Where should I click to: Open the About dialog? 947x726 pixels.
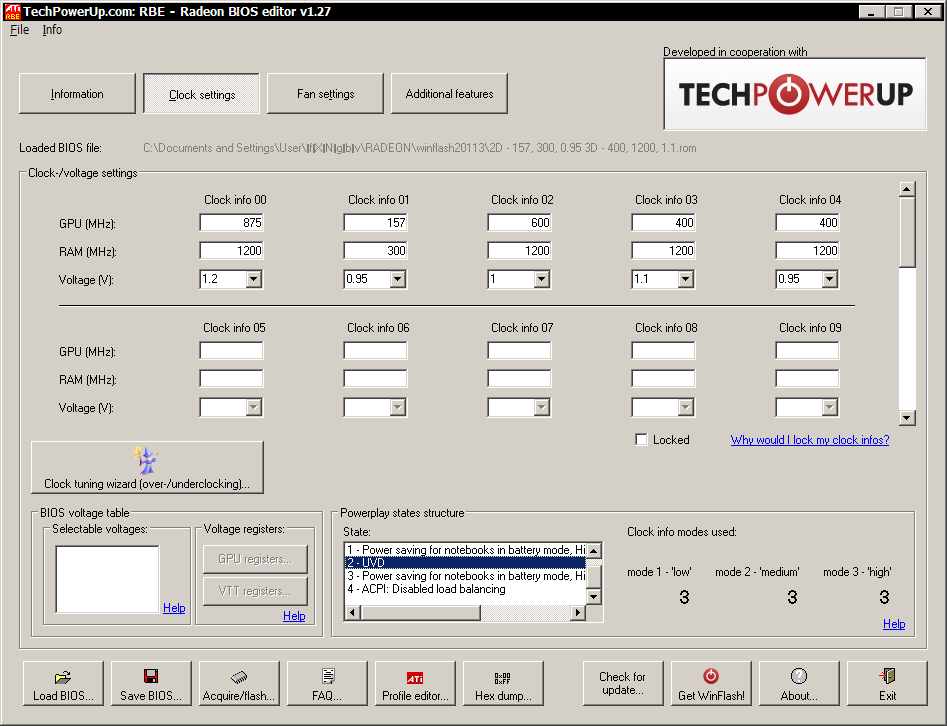798,685
